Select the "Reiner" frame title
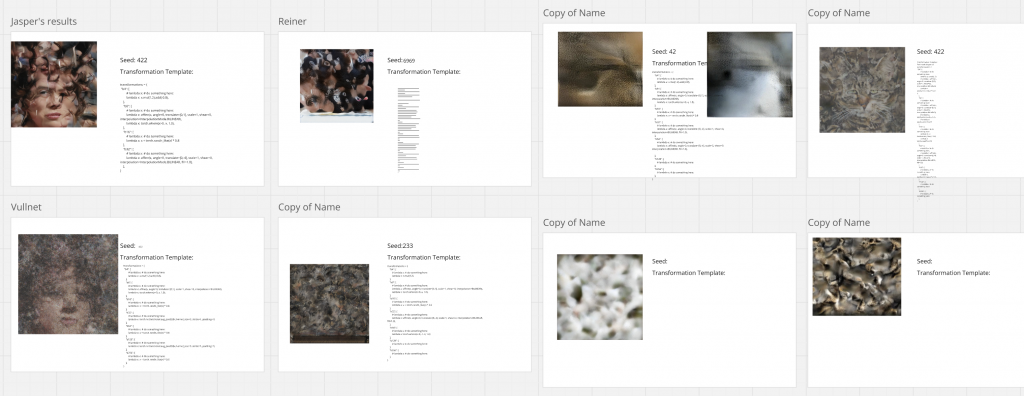 (x=292, y=22)
